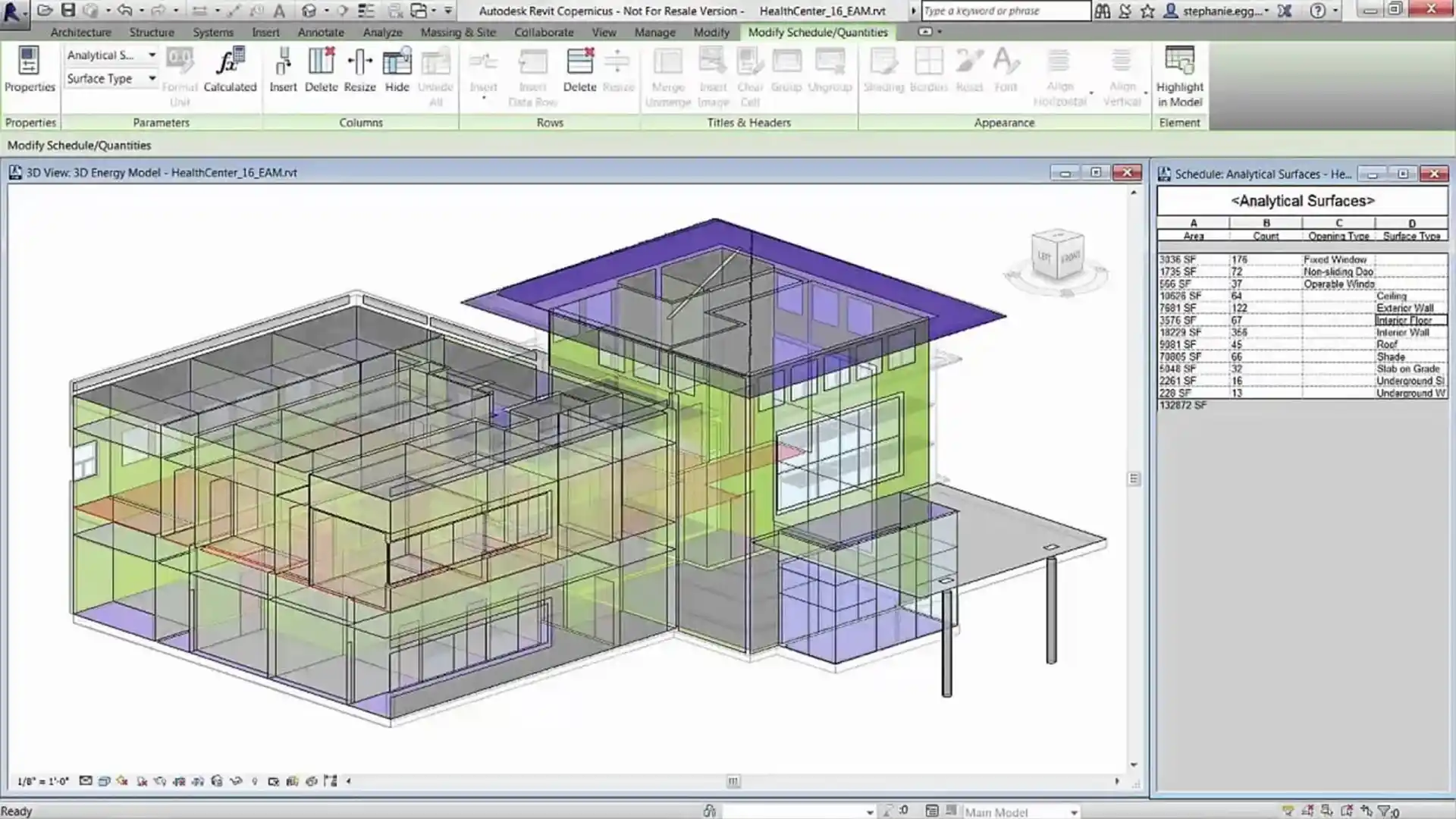Click Resize column icon
This screenshot has height=819, width=1456.
click(359, 71)
